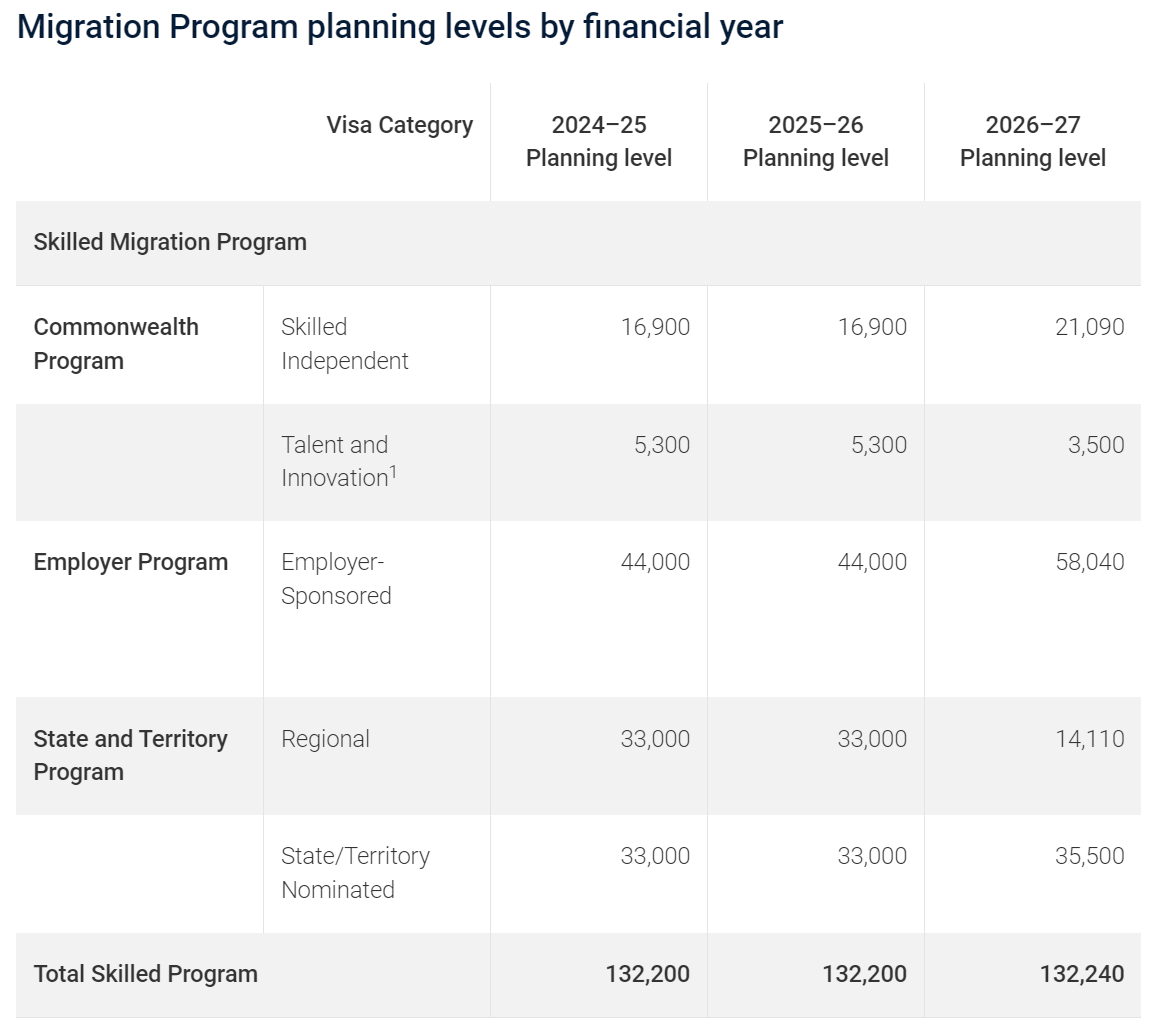Click the Migration Program planning levels heading
Screen dimensions: 1158x1026
click(x=400, y=27)
